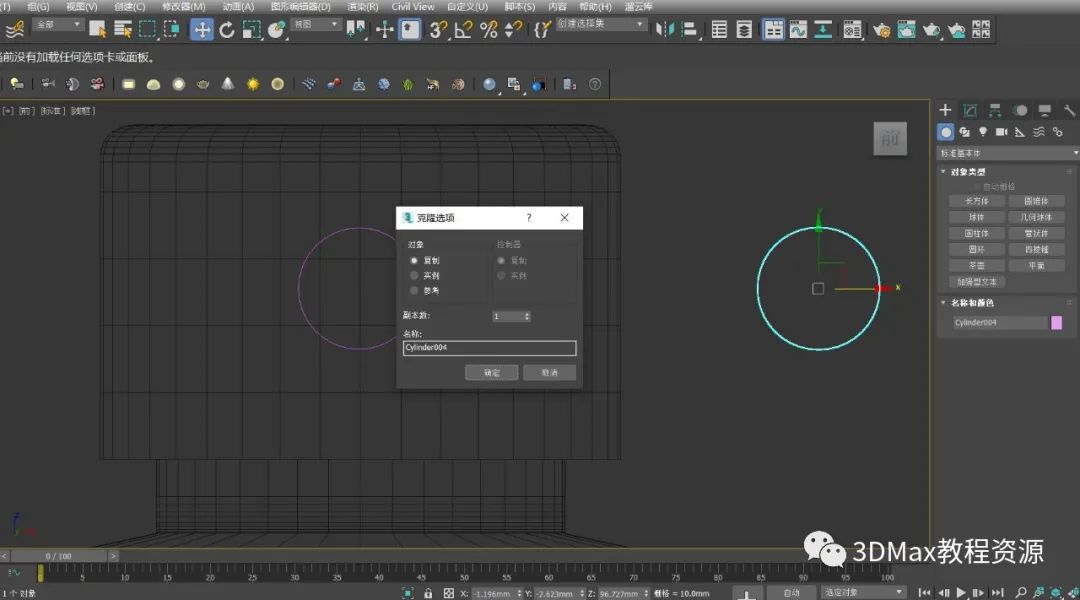Click the ViewCube front face
1080x600 pixels.
[x=889, y=140]
